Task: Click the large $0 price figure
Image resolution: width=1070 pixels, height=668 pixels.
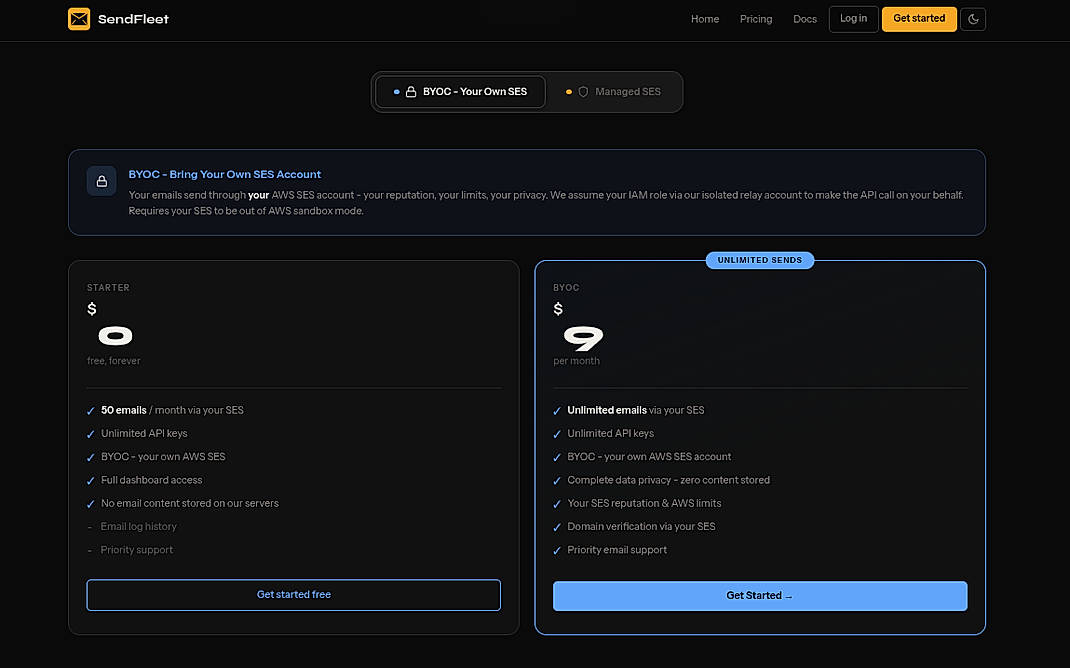Action: click(x=115, y=335)
